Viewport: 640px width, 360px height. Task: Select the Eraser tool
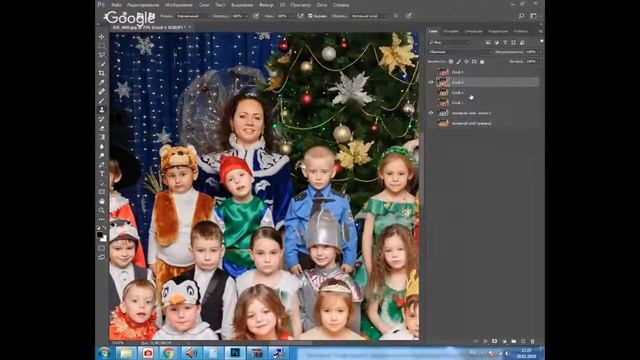pos(101,128)
